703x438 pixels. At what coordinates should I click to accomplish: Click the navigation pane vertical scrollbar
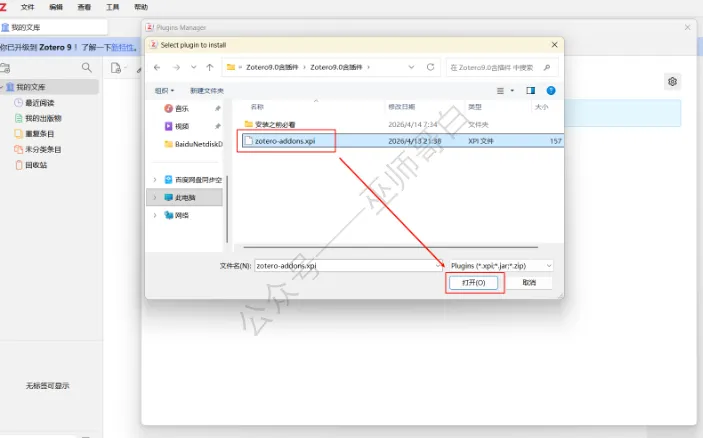(x=227, y=208)
